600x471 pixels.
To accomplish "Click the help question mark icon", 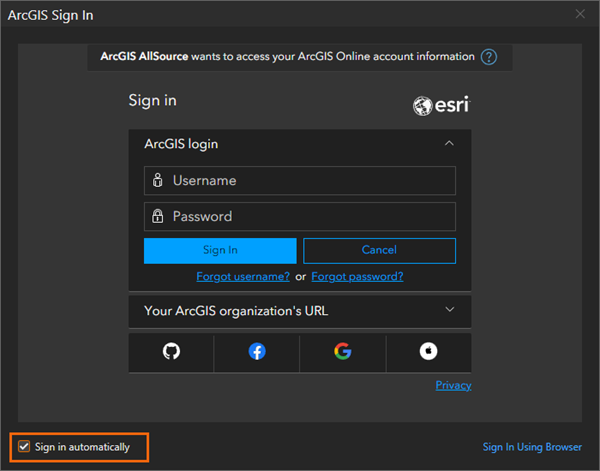I will pos(489,57).
